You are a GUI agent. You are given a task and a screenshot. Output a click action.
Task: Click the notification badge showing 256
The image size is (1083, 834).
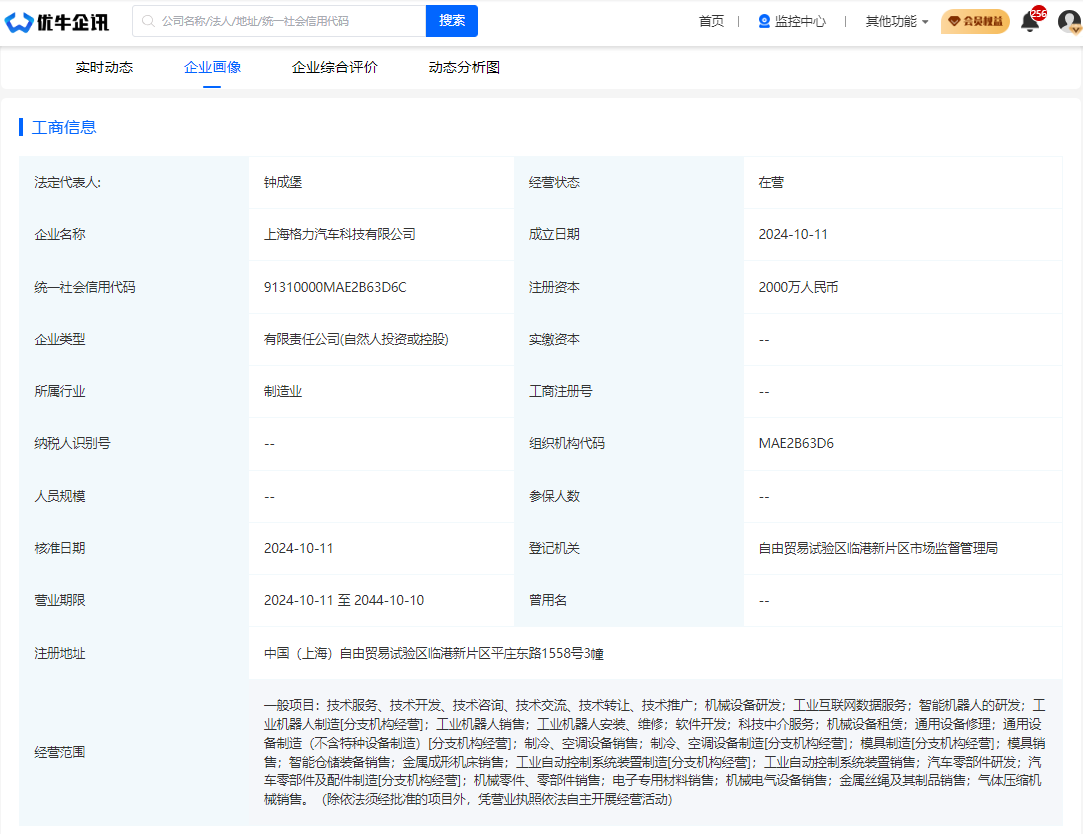tap(1040, 13)
